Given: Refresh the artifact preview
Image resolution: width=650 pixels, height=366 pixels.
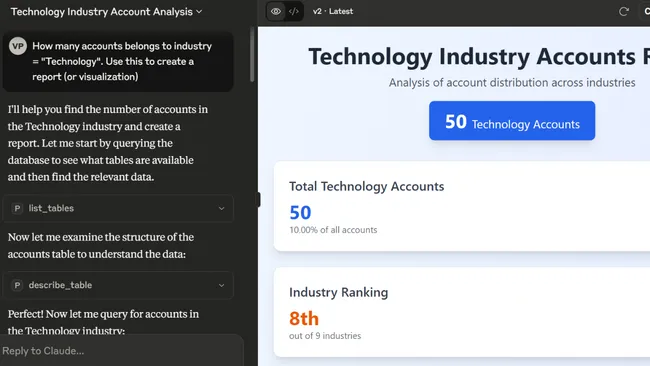Looking at the screenshot, I should coord(623,12).
